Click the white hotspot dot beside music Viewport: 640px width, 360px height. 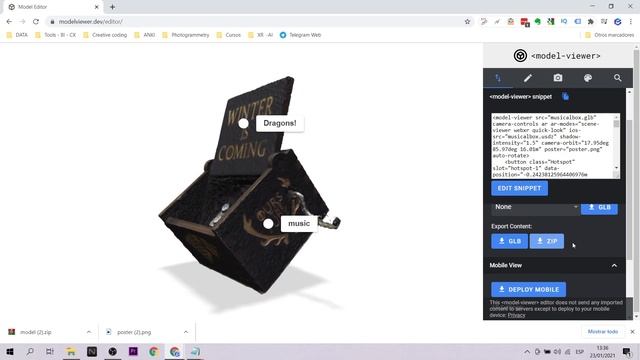(x=268, y=224)
